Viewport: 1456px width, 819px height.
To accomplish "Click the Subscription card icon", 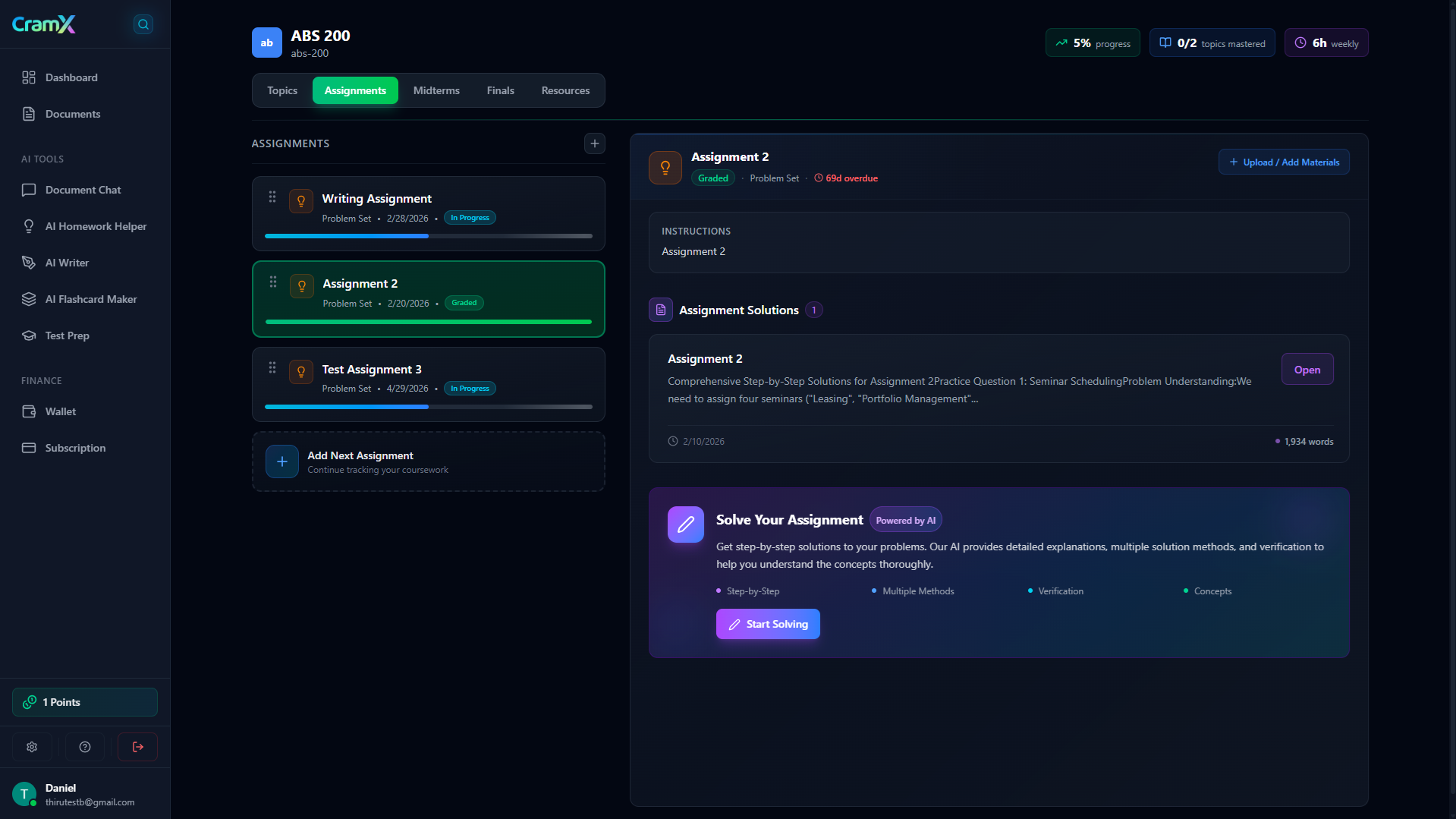I will (29, 448).
